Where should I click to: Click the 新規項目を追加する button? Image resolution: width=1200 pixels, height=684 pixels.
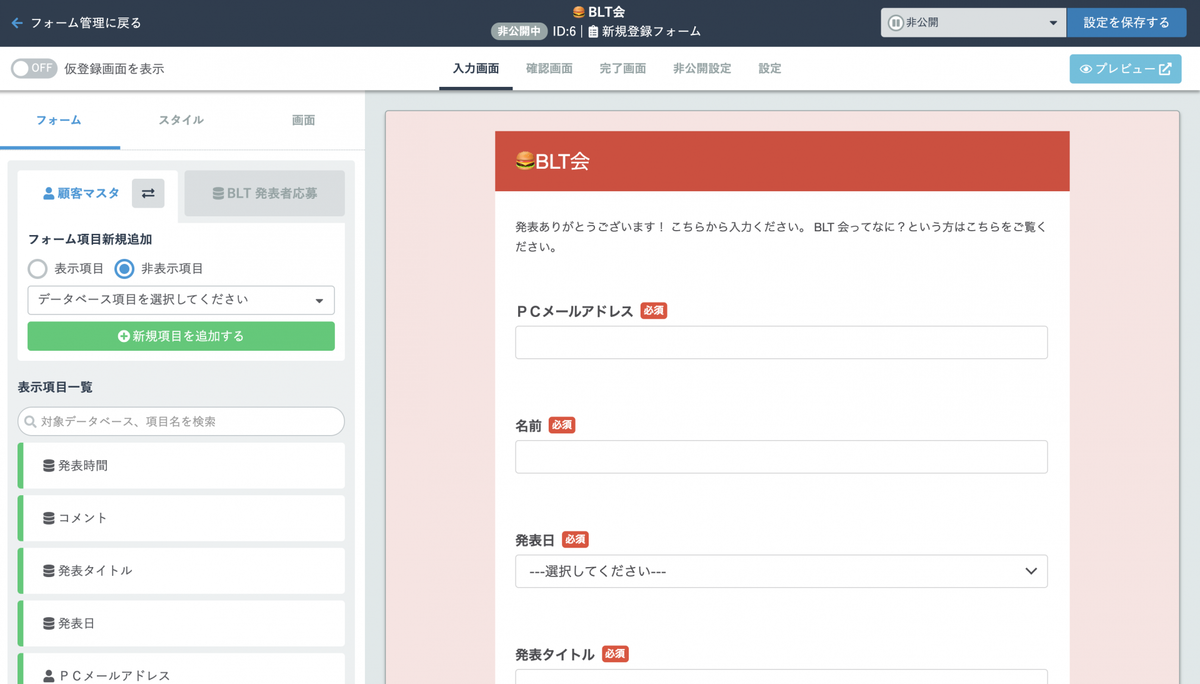[x=180, y=336]
